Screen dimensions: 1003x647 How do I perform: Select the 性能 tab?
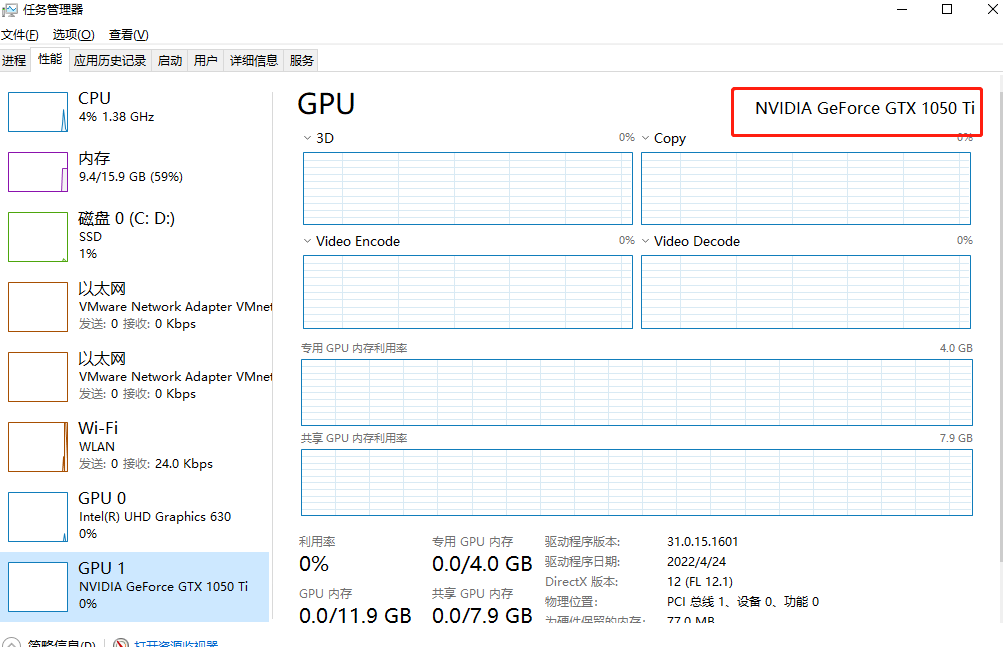(50, 59)
